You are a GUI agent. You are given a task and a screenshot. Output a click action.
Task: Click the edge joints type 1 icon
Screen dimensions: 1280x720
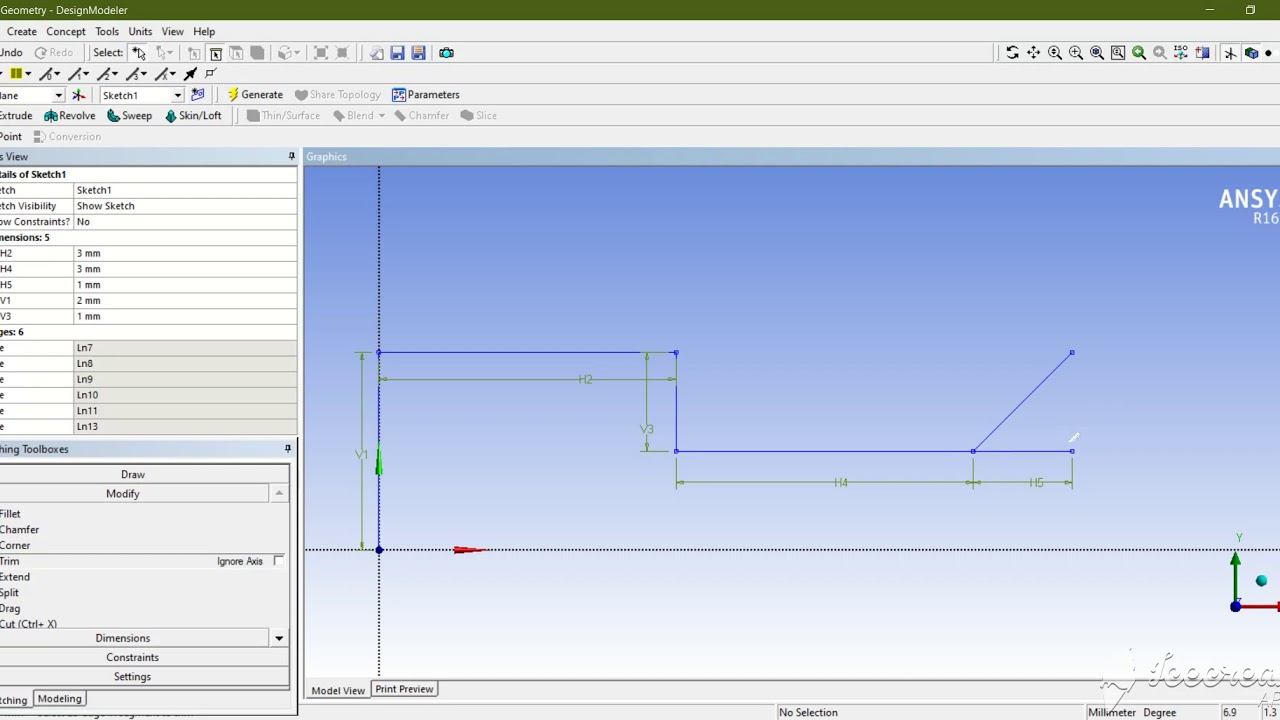pos(76,74)
